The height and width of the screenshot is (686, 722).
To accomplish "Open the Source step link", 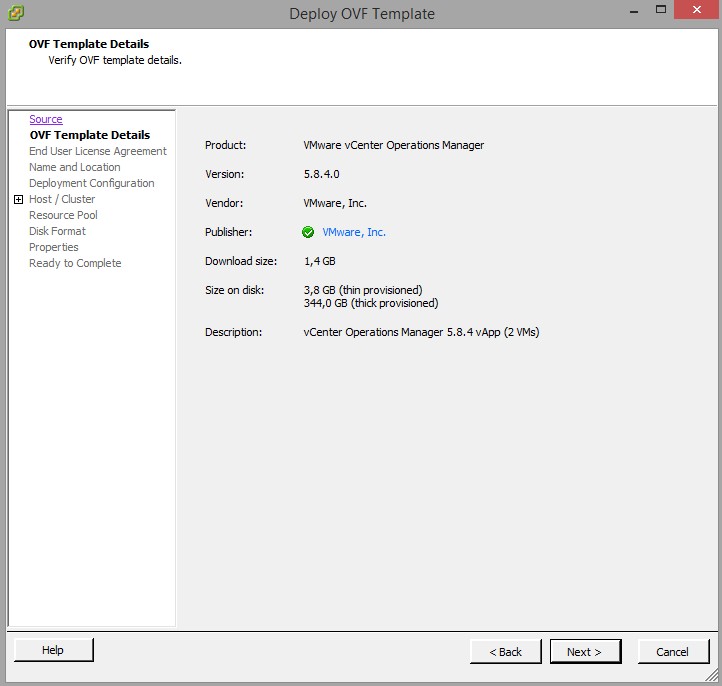I will pyautogui.click(x=46, y=119).
